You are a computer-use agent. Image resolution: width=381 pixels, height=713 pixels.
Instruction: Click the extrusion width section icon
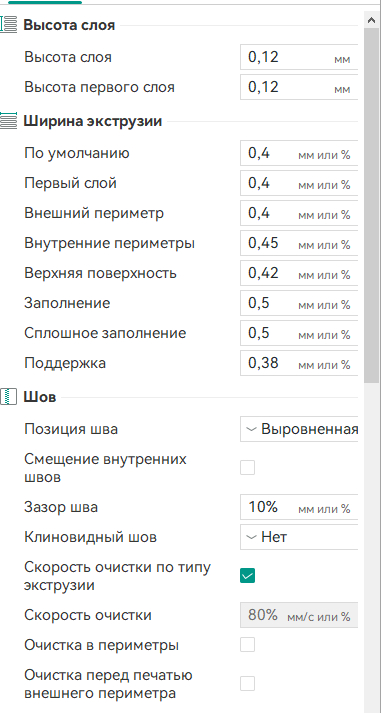point(9,121)
